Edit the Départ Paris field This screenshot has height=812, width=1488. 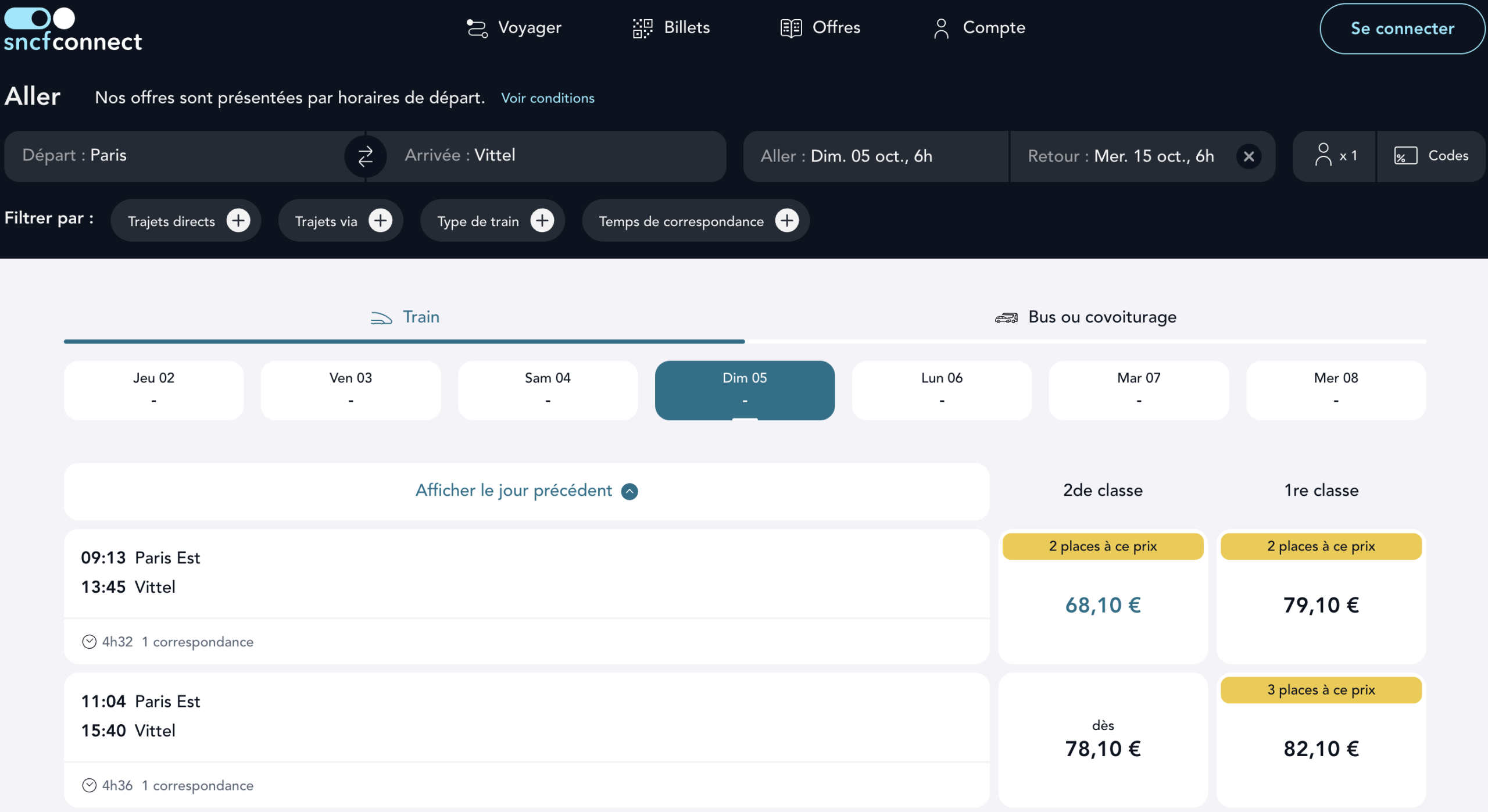coord(174,156)
